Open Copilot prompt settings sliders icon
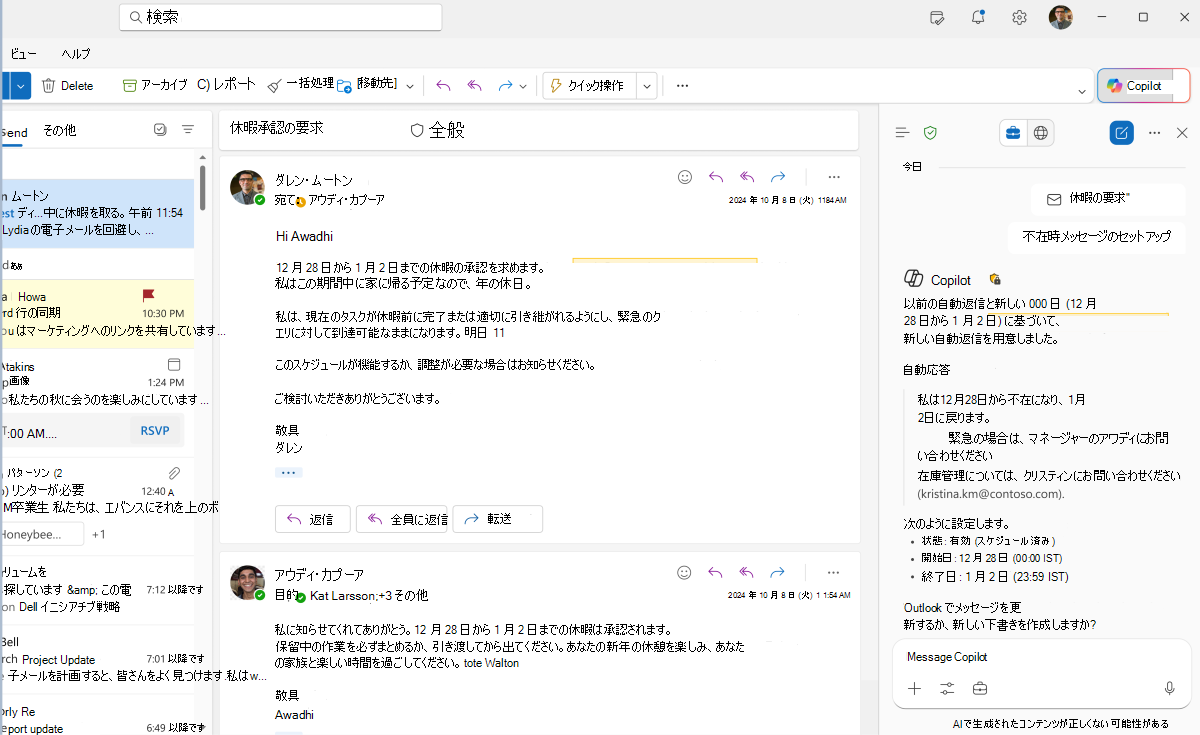The image size is (1200, 735). (x=947, y=688)
